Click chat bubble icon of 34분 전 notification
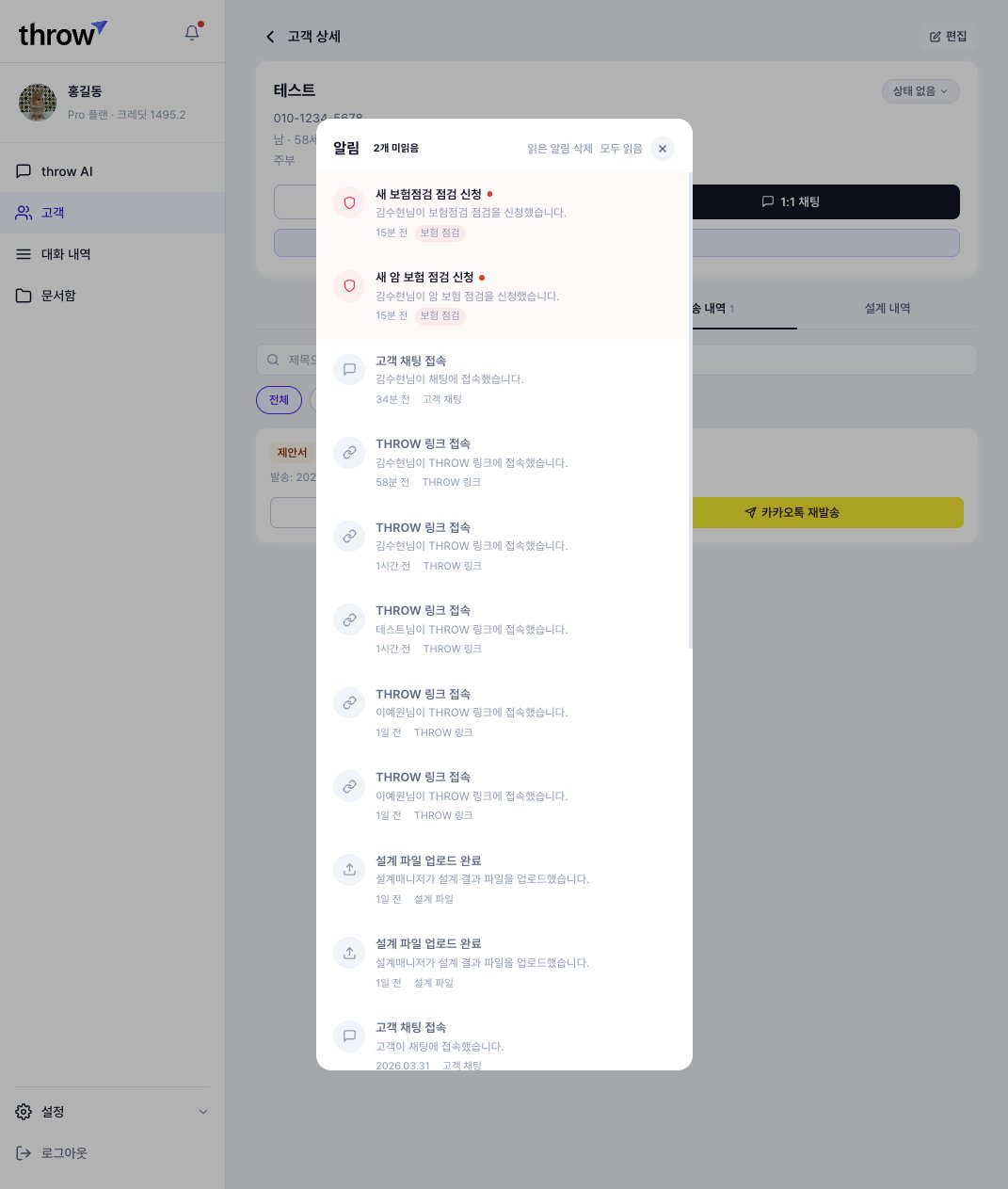Image resolution: width=1008 pixels, height=1189 pixels. tap(349, 369)
